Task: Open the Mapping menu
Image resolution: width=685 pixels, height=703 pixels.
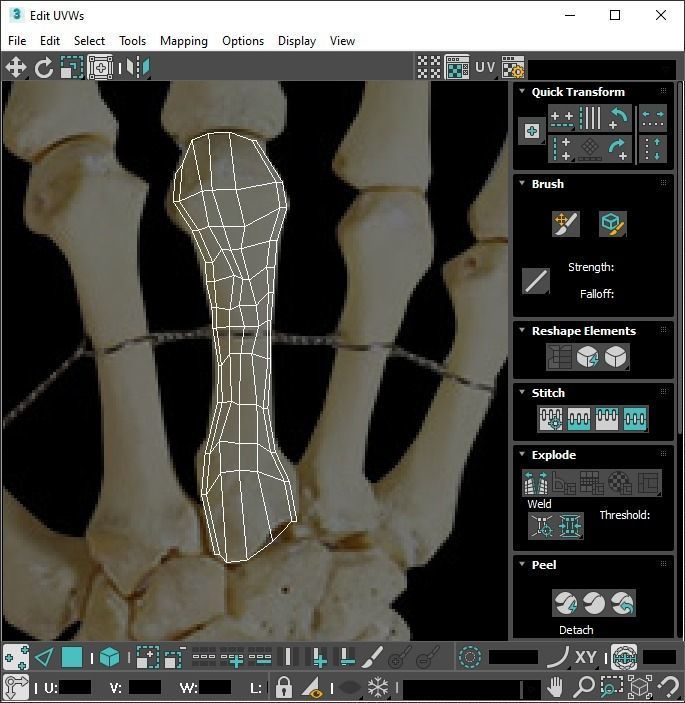Action: click(x=184, y=41)
